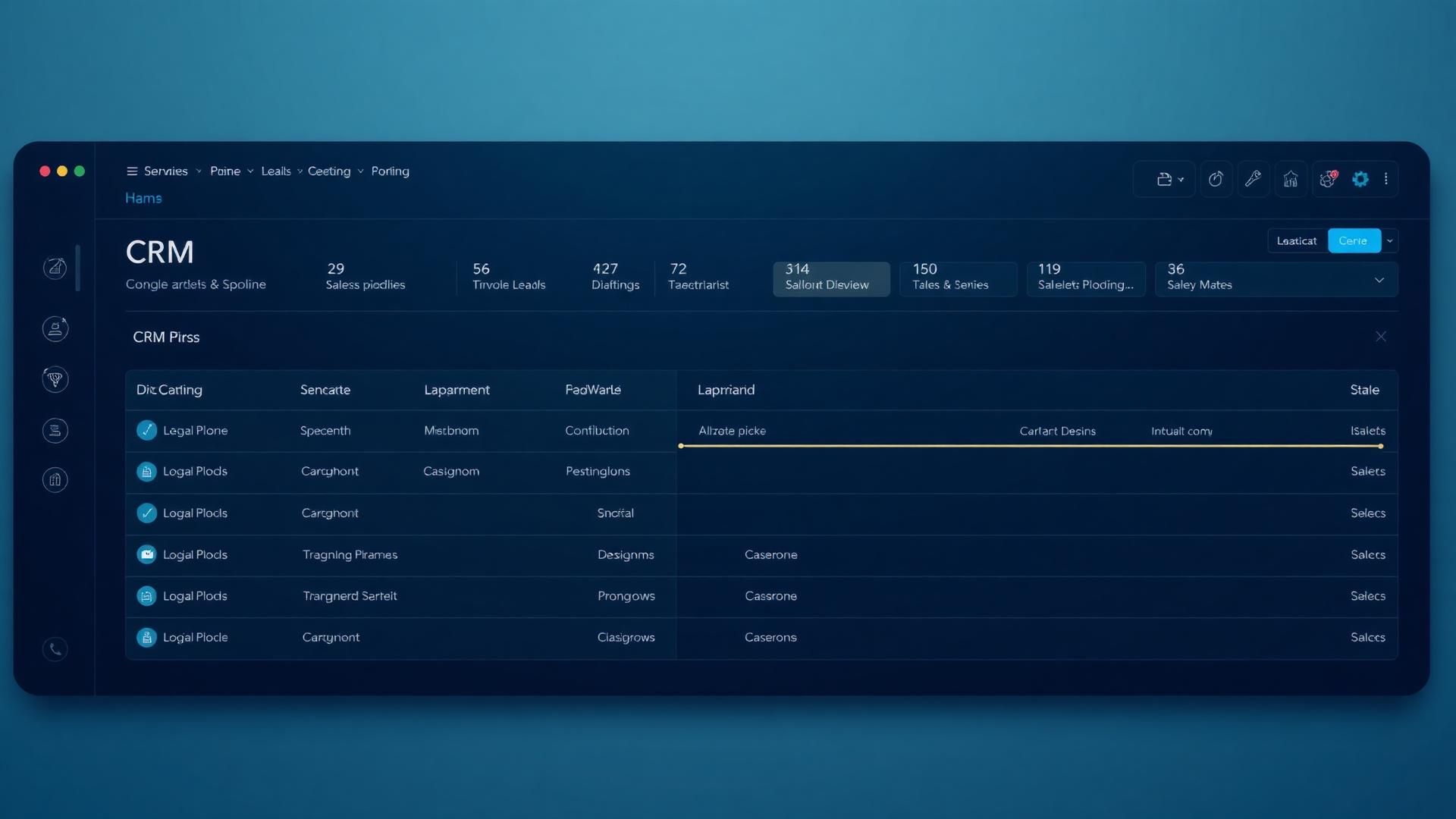
Task: Open the three-dot more options menu
Action: (1386, 179)
